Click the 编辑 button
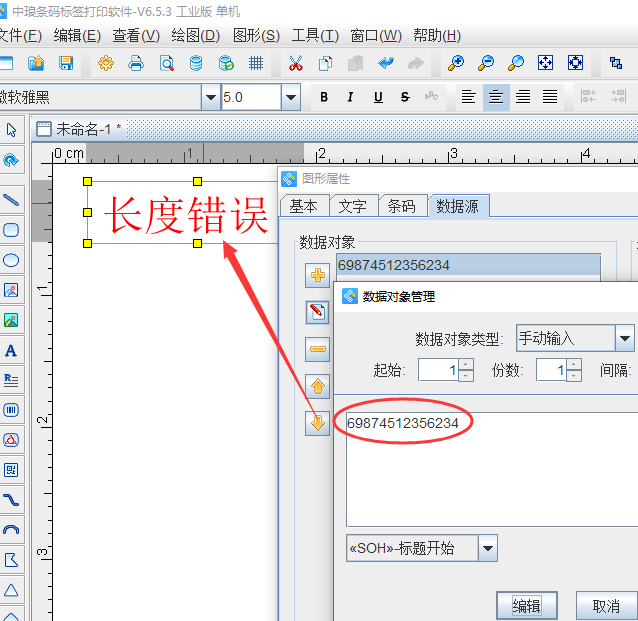Image resolution: width=638 pixels, height=621 pixels. pos(527,606)
